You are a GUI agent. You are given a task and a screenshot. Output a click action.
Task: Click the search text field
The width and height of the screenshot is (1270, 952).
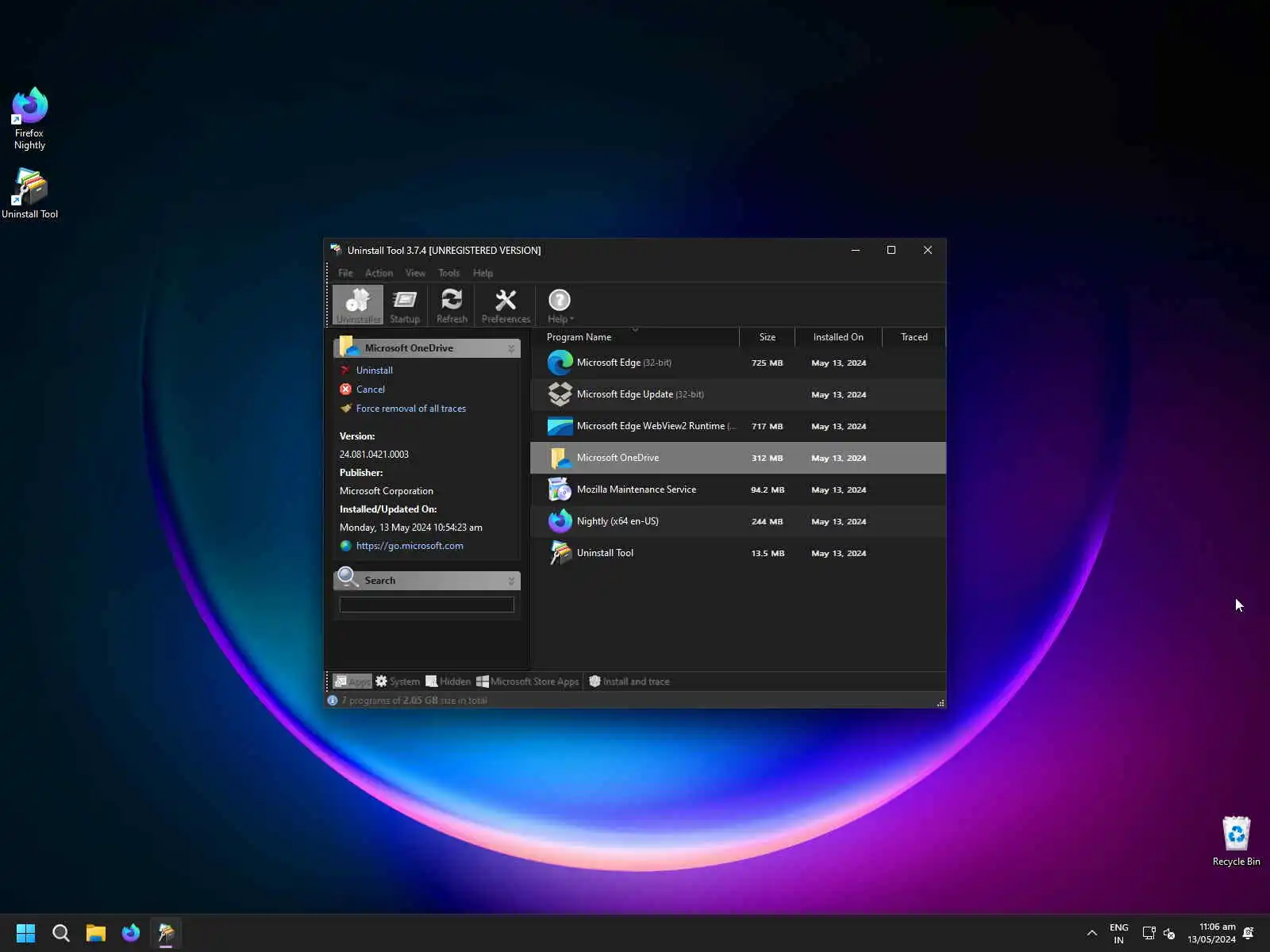[x=427, y=605]
